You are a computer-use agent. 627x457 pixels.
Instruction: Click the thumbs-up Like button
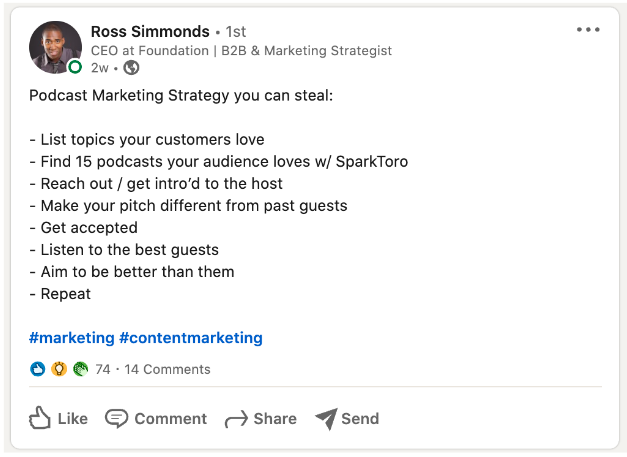coord(58,418)
